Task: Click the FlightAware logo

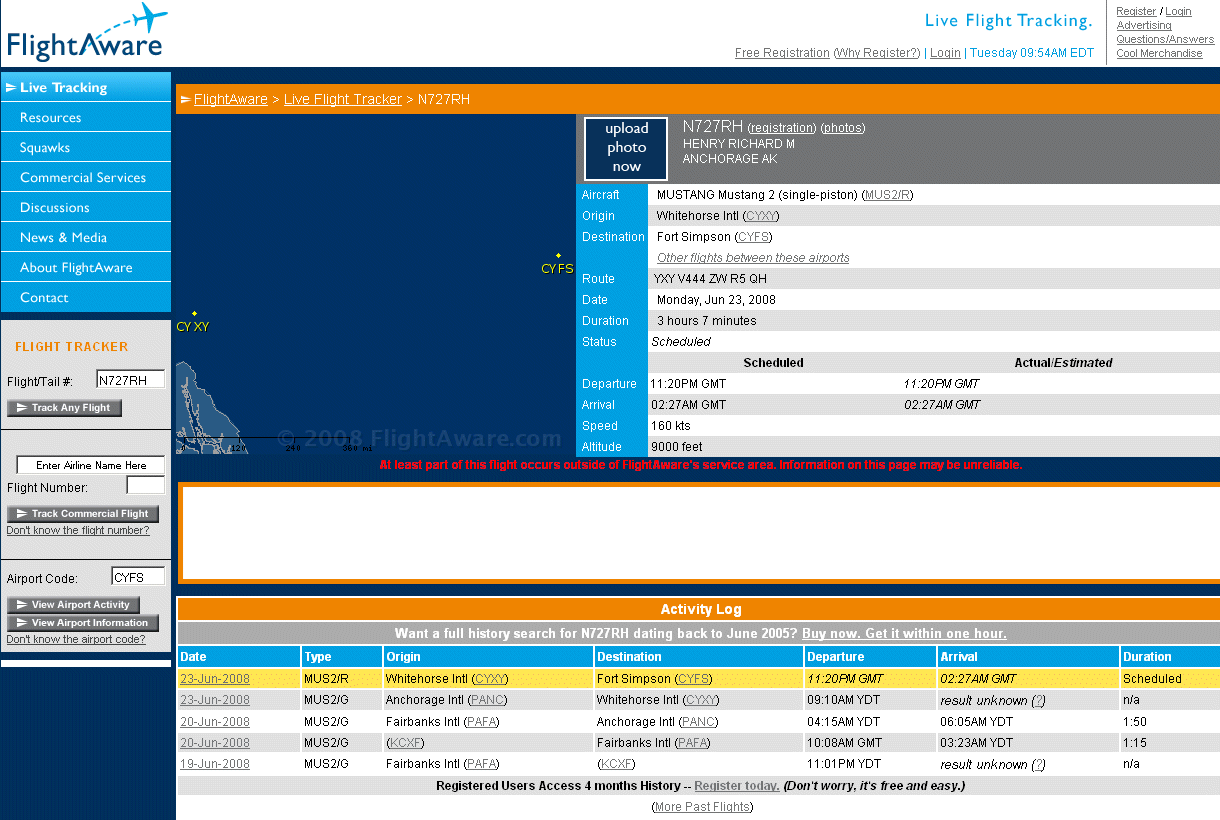Action: [x=86, y=33]
